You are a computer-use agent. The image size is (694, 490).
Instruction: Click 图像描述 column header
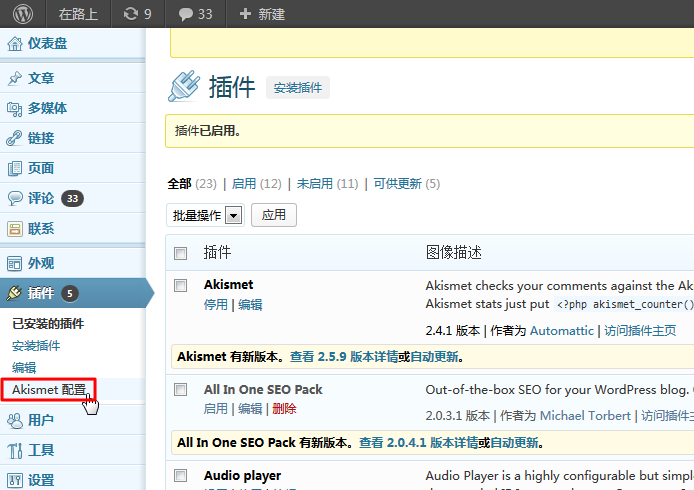coord(454,253)
